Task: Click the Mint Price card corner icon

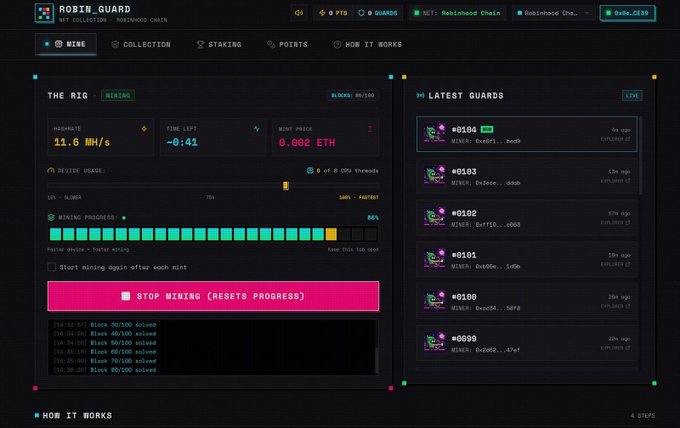Action: pyautogui.click(x=370, y=129)
